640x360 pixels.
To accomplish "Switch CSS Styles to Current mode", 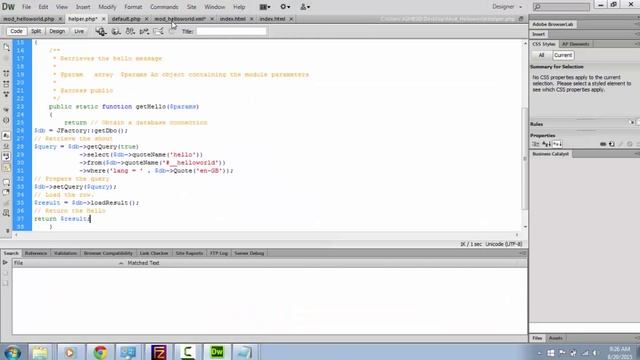I will [563, 55].
